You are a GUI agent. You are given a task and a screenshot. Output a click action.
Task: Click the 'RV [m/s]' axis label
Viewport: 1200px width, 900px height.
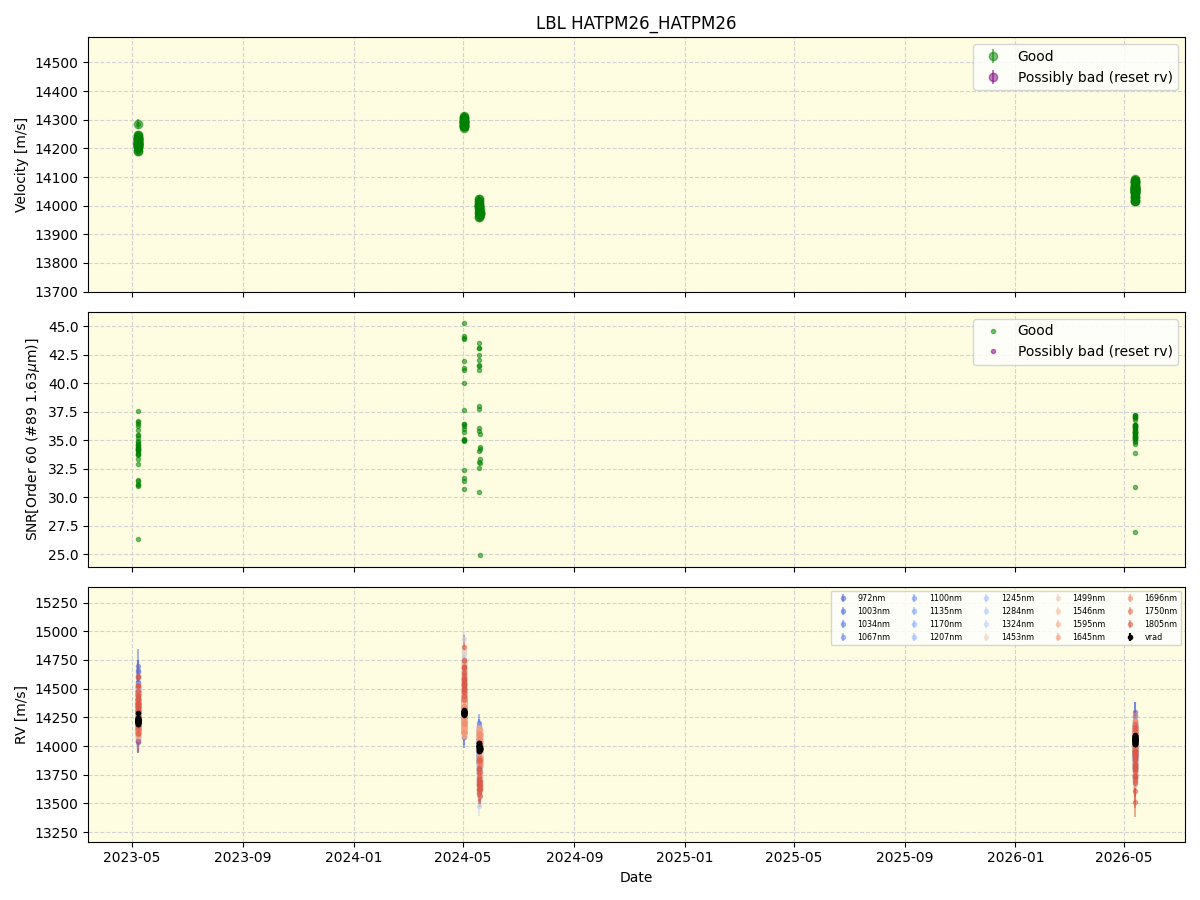tap(21, 715)
